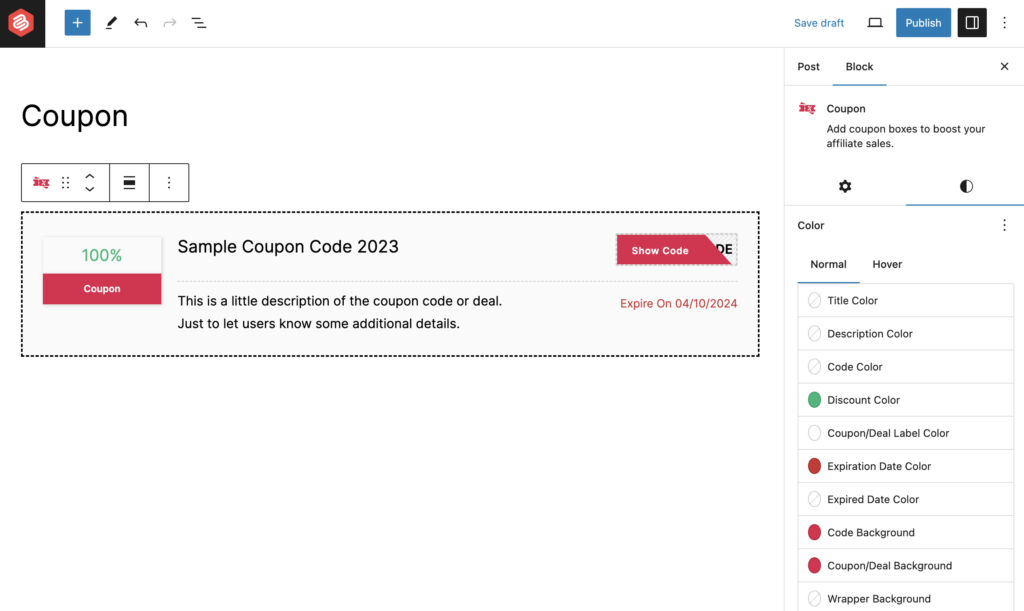The height and width of the screenshot is (611, 1024).
Task: Move the Coupon block using the arrows
Action: pyautogui.click(x=89, y=183)
